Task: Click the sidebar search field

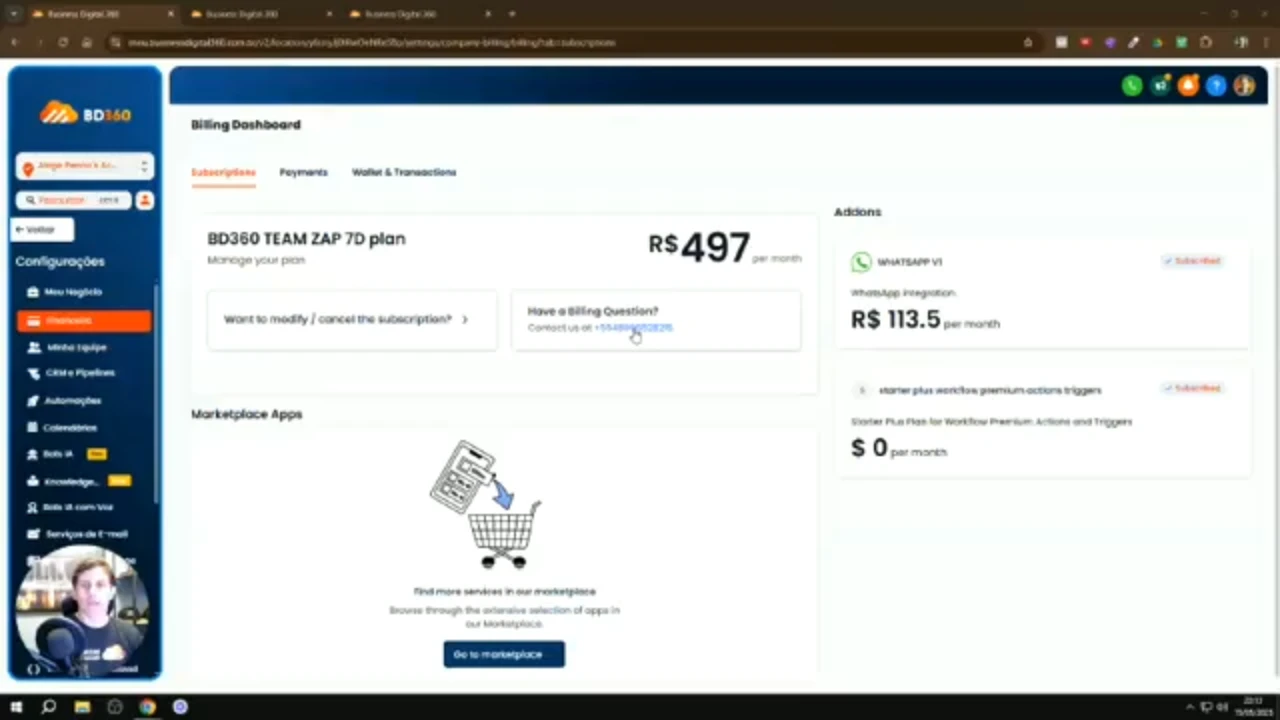Action: (74, 200)
